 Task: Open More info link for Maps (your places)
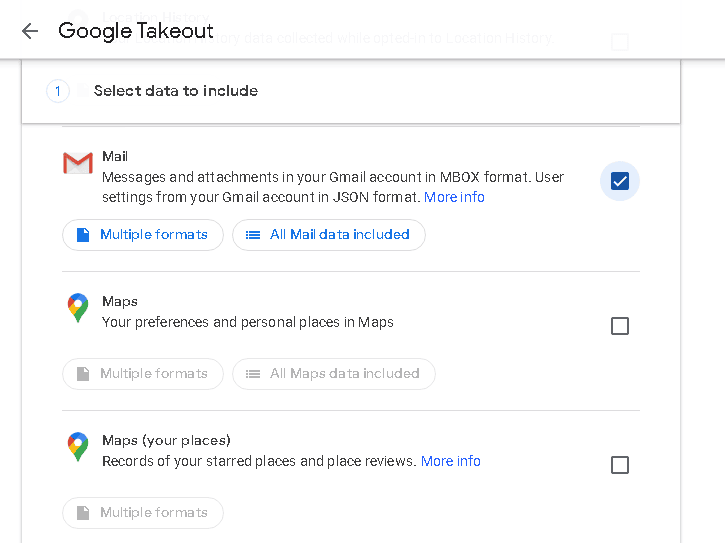(x=450, y=461)
